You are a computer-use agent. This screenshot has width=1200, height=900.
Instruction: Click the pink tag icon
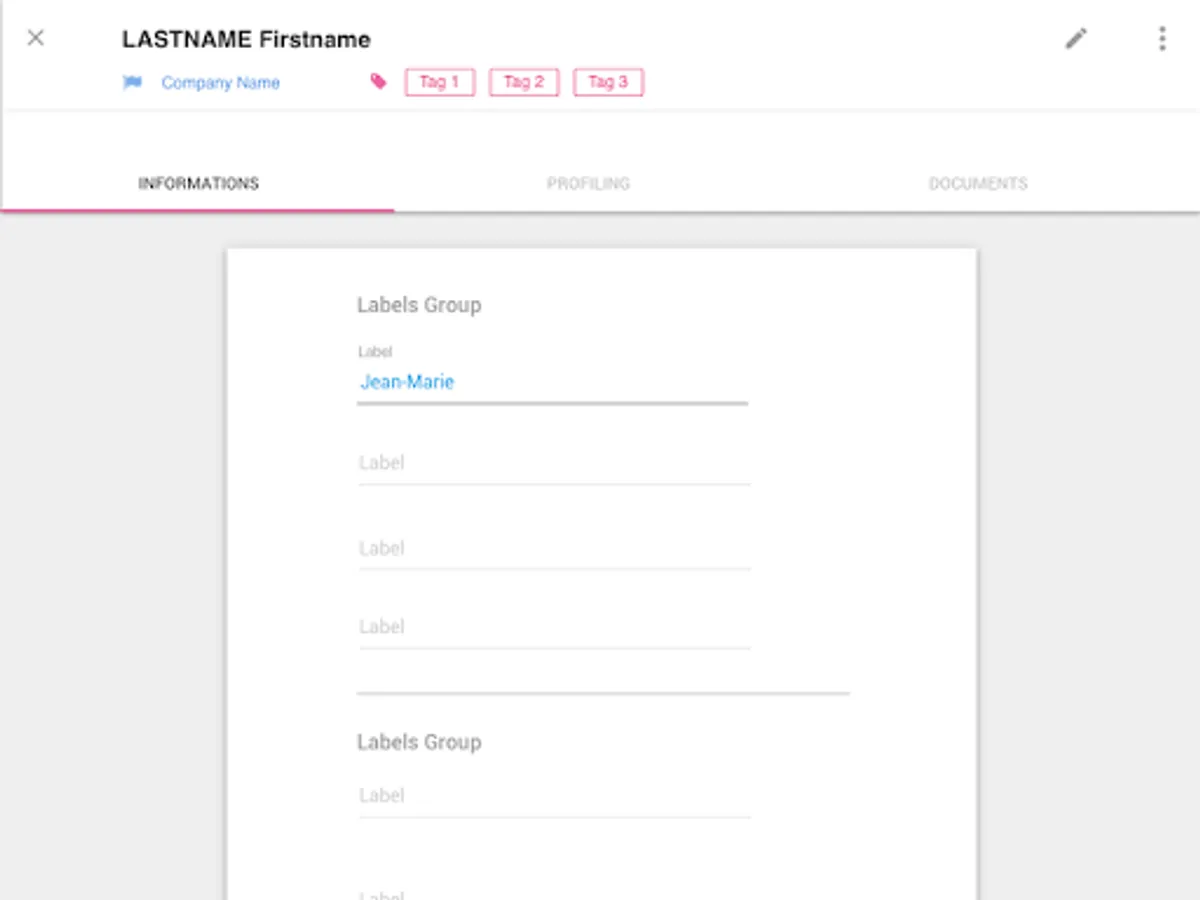378,82
